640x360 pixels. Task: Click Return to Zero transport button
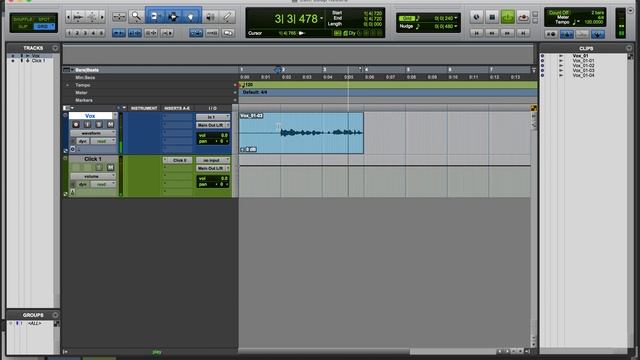click(476, 33)
